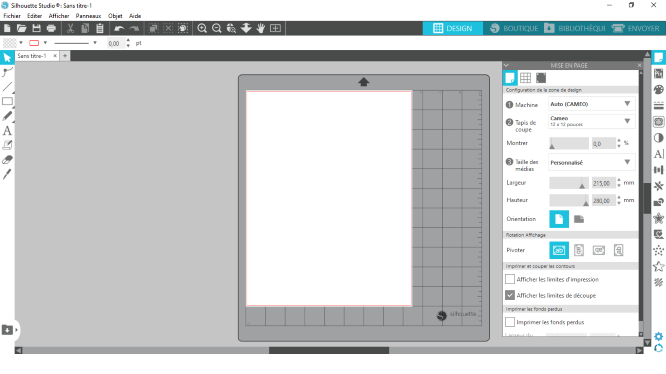Click the Undo arrow in toolbar
This screenshot has width=666, height=374.
[x=119, y=28]
